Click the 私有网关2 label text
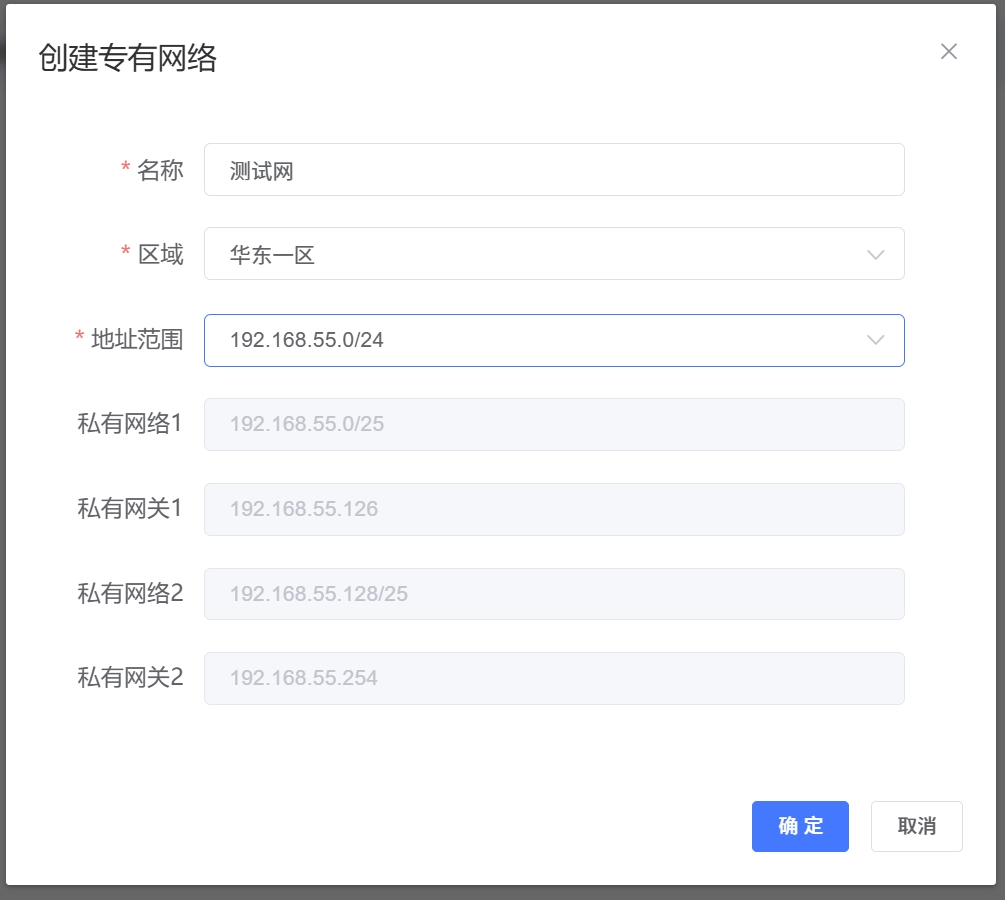 pos(130,678)
